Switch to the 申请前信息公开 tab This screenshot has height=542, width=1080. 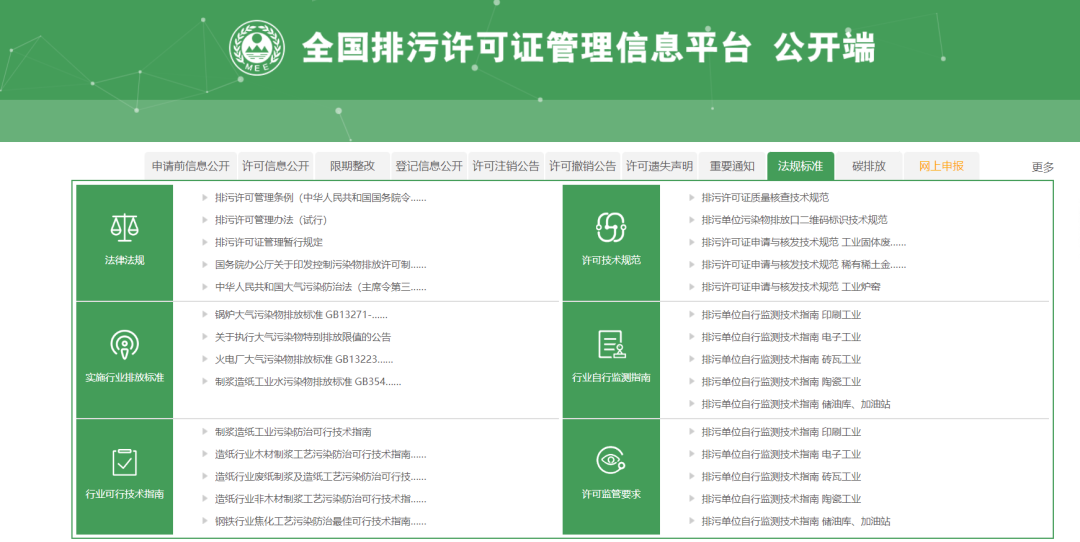click(x=190, y=166)
